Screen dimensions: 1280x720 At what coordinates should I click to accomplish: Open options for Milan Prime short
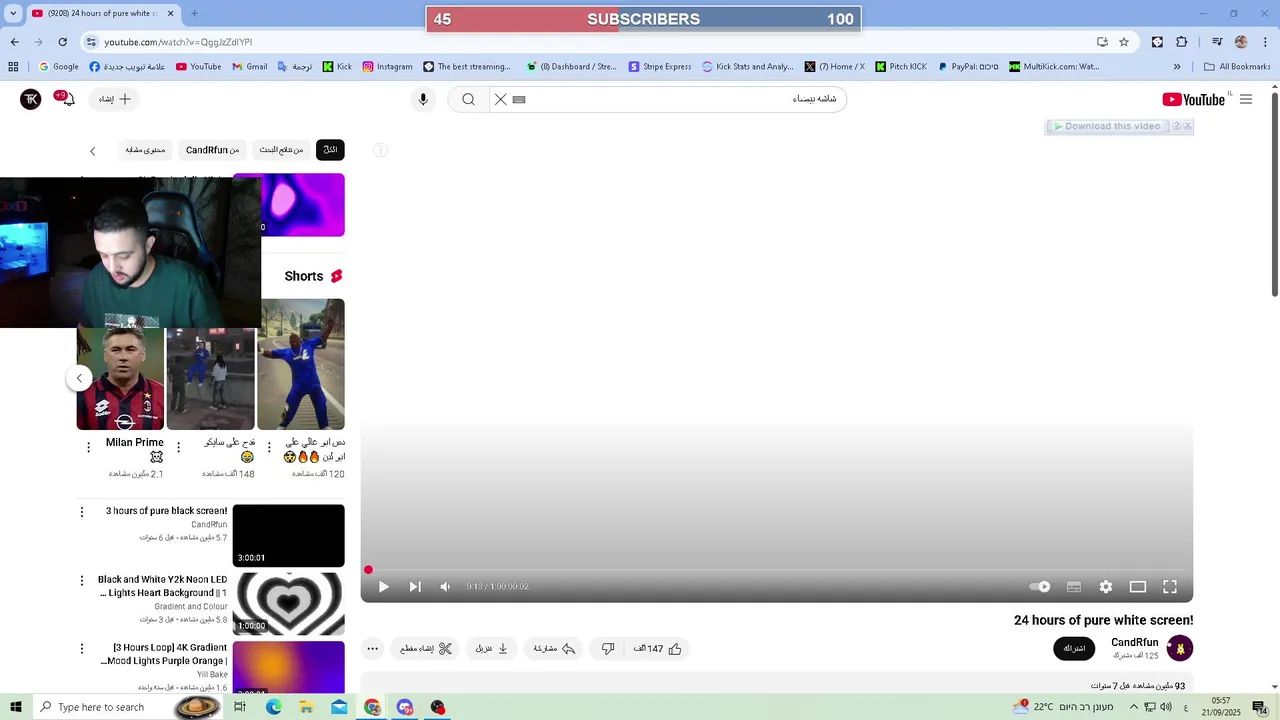pos(88,448)
